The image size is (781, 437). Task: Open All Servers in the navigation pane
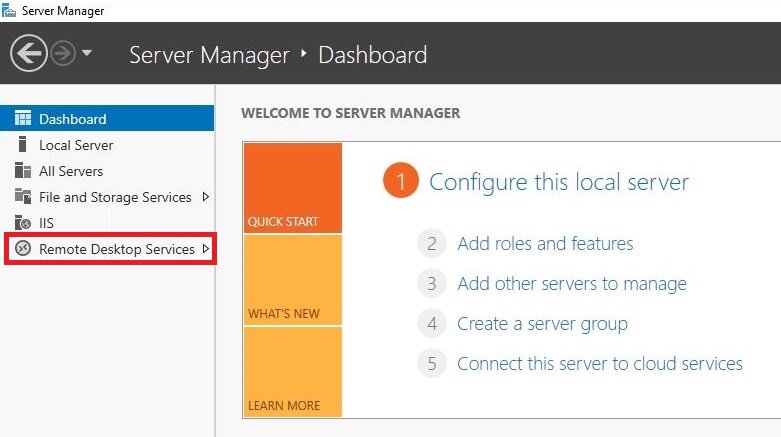pyautogui.click(x=107, y=170)
